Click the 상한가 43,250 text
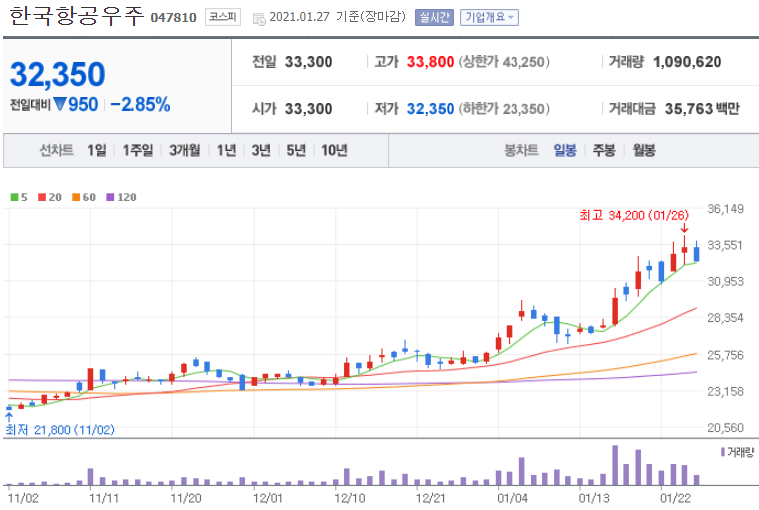 tap(504, 62)
